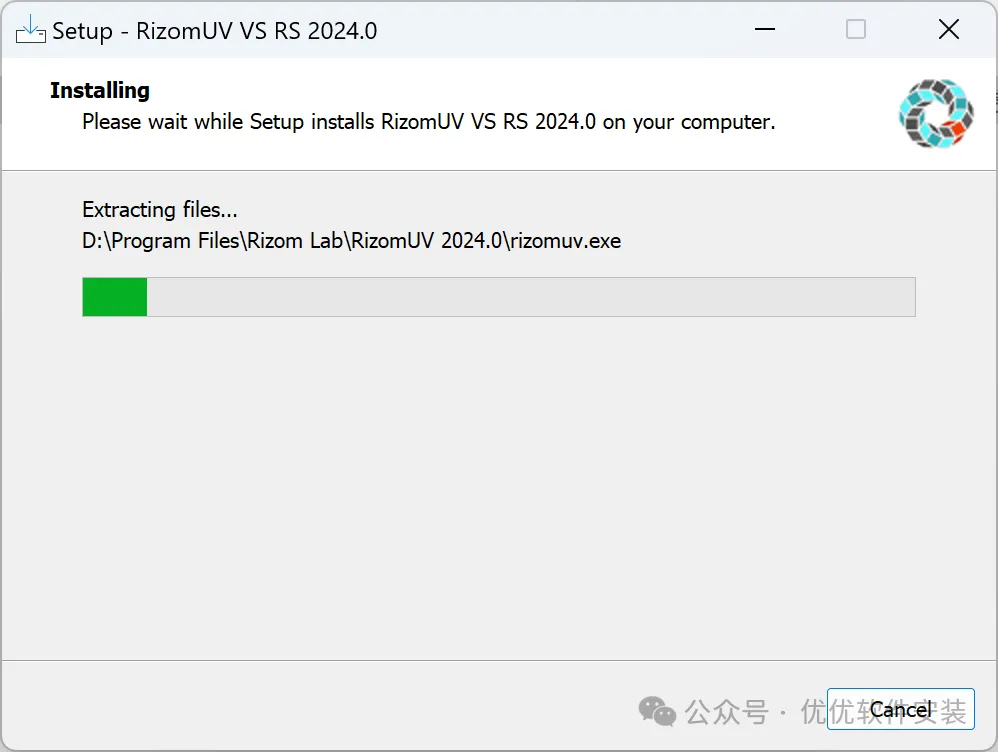
Task: Click the setup installer icon in title bar
Action: coord(31,29)
